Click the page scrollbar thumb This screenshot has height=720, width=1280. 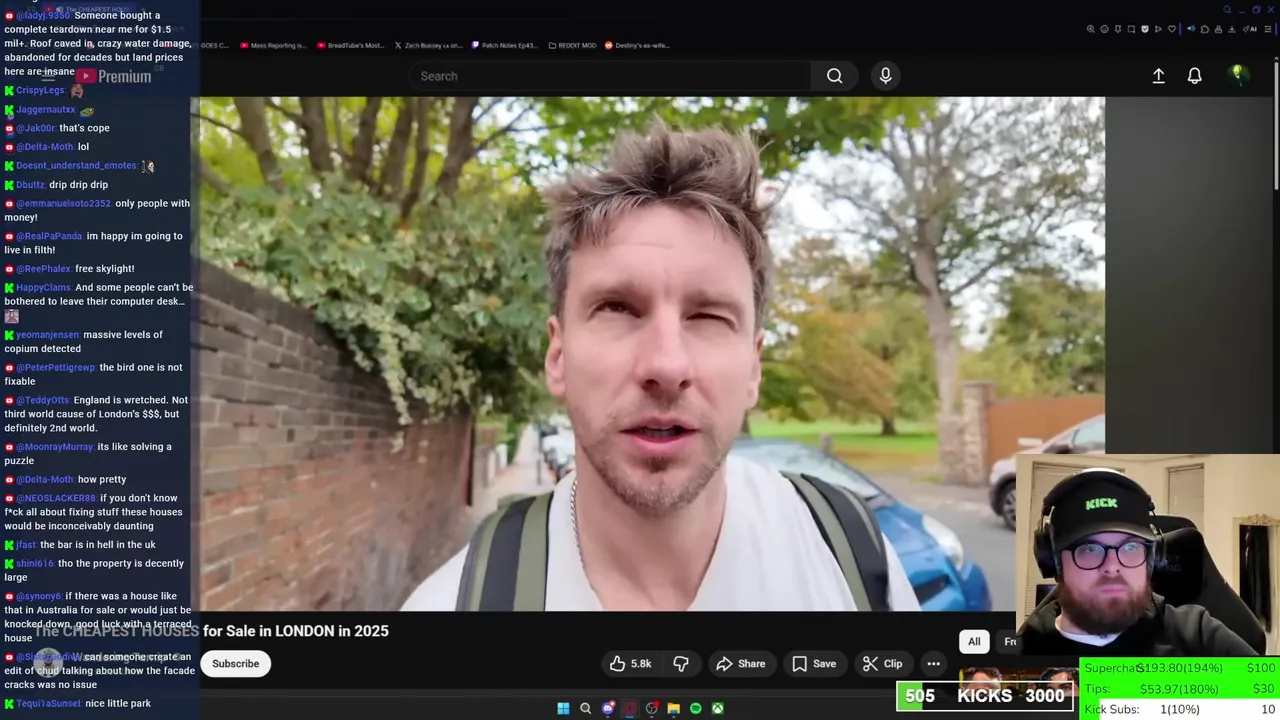(x=1276, y=125)
